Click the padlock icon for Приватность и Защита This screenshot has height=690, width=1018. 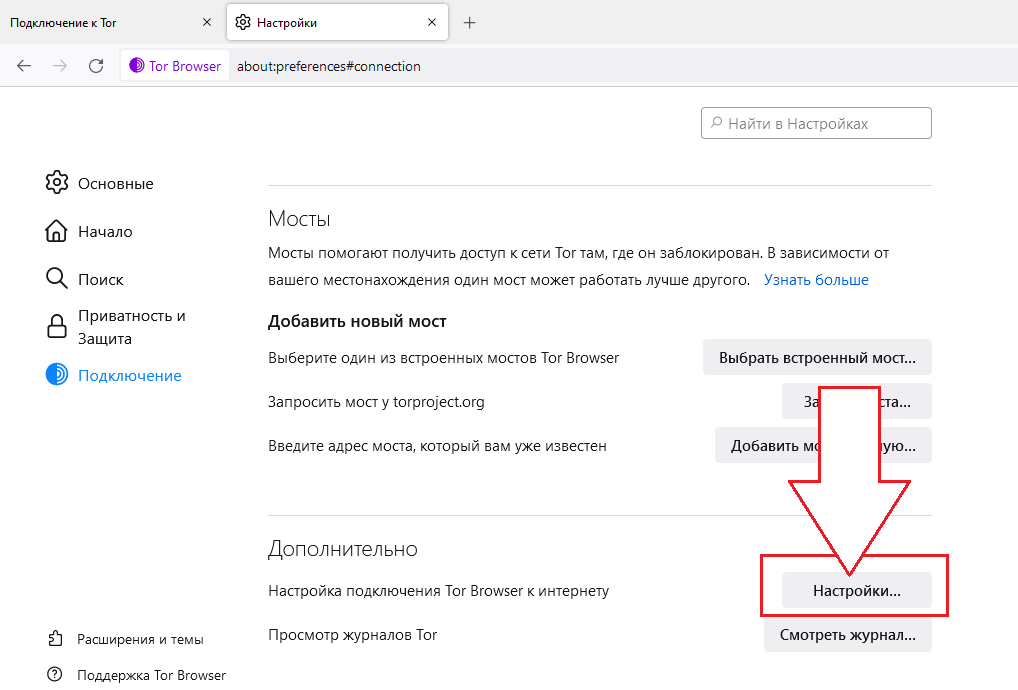pos(56,326)
